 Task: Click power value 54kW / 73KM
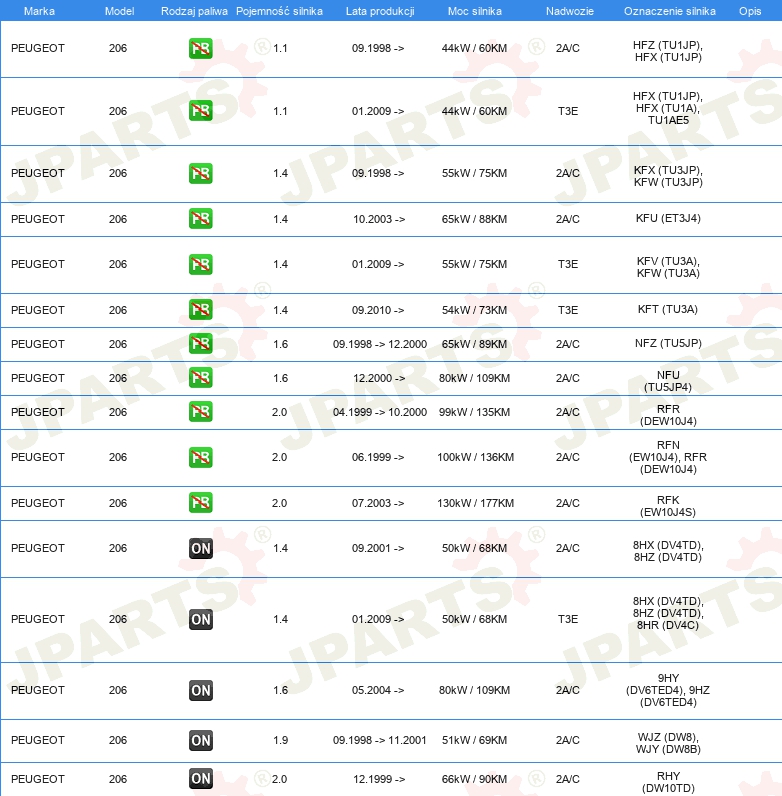click(474, 310)
